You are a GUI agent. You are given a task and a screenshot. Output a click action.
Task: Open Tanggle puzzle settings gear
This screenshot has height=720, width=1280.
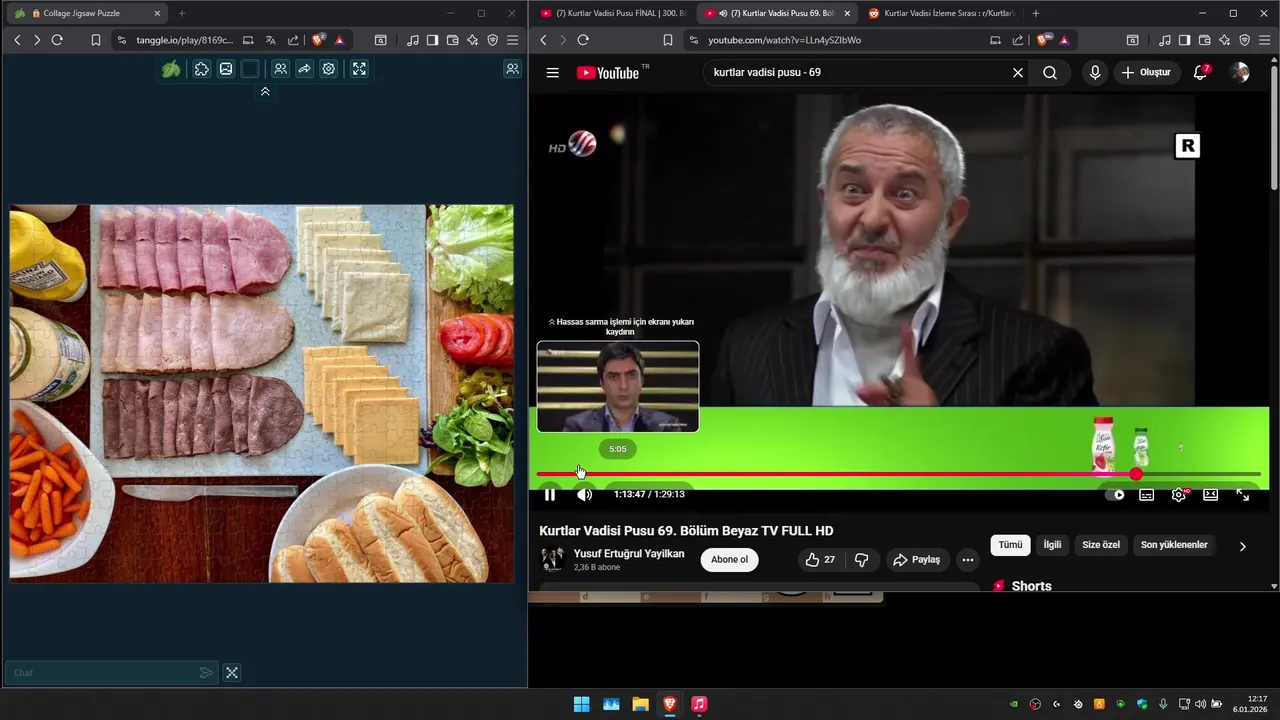pos(329,69)
